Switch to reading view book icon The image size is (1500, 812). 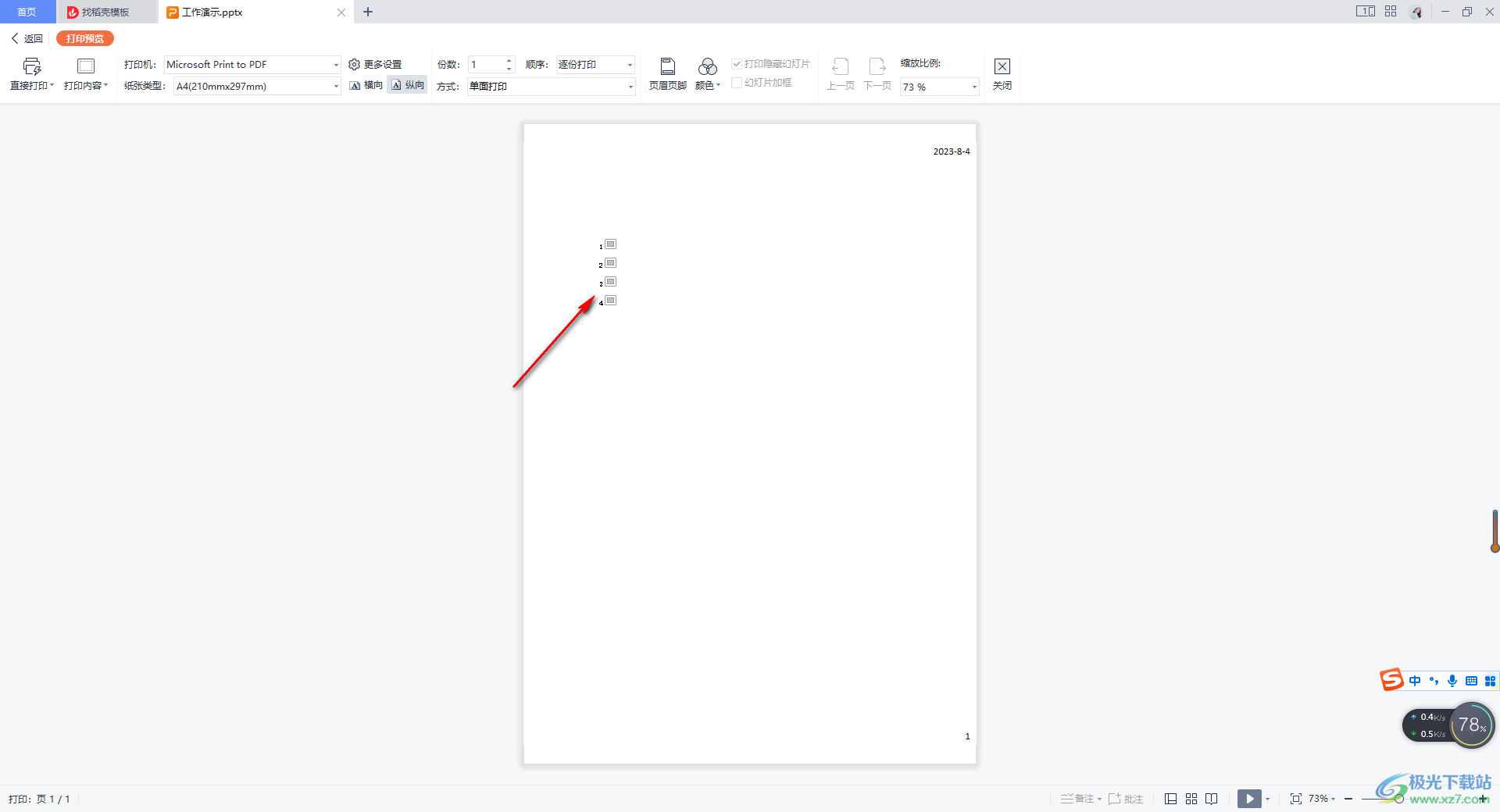(1212, 799)
